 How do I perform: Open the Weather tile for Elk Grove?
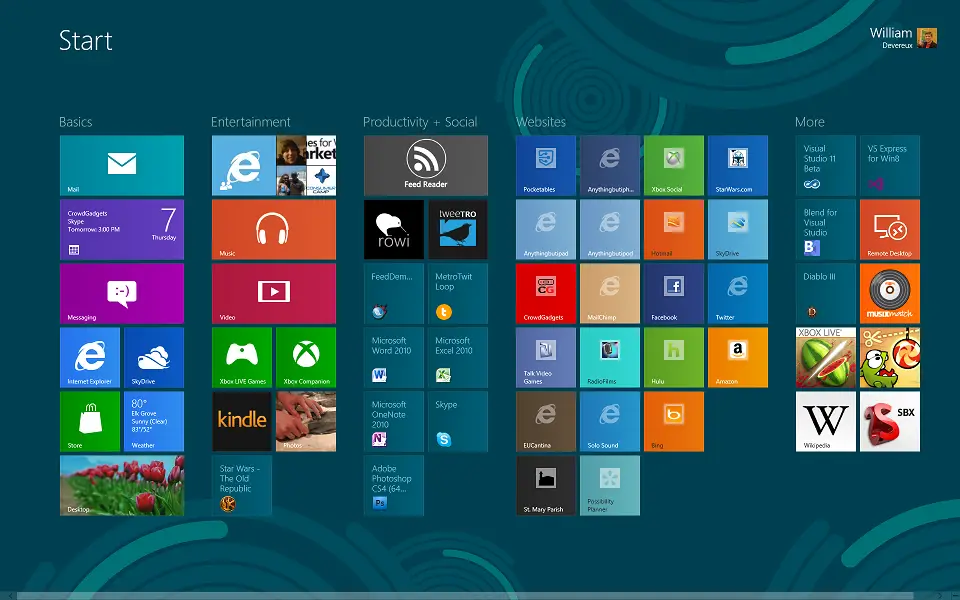click(x=154, y=421)
